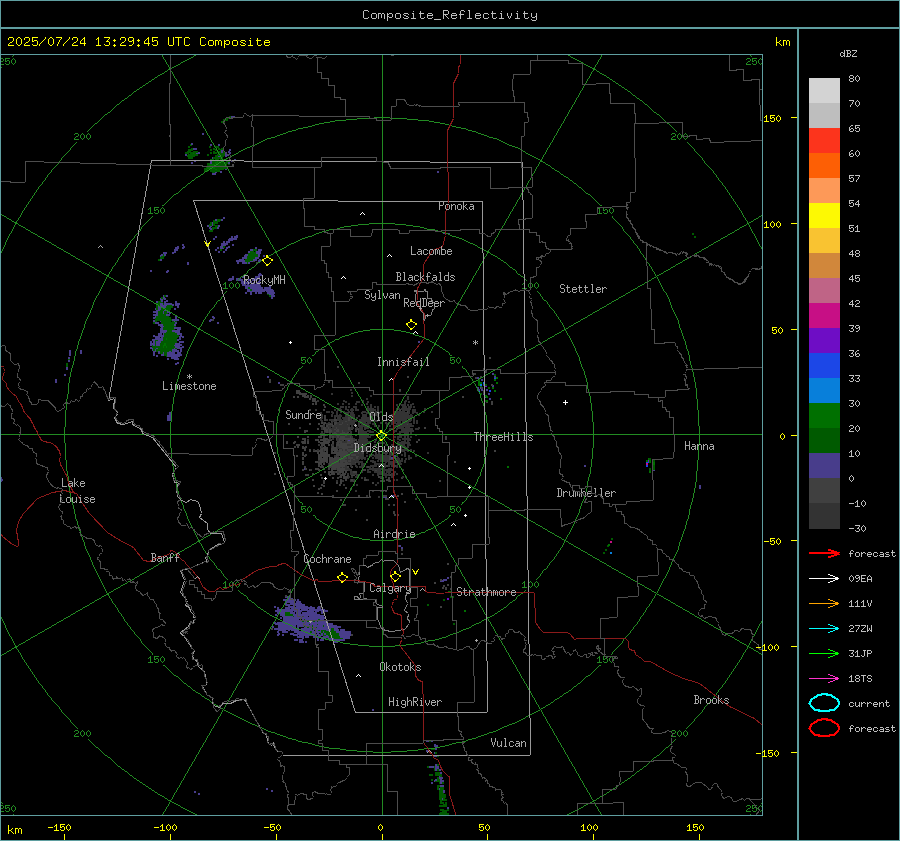Click the yellow diamond marker near RockyMH
This screenshot has height=841, width=900.
(267, 261)
